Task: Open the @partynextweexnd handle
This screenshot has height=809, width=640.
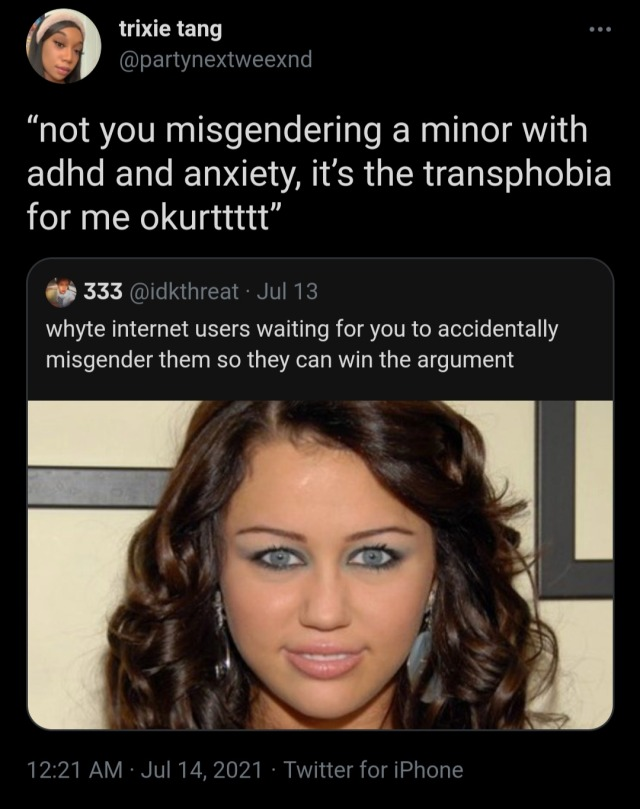Action: 216,59
